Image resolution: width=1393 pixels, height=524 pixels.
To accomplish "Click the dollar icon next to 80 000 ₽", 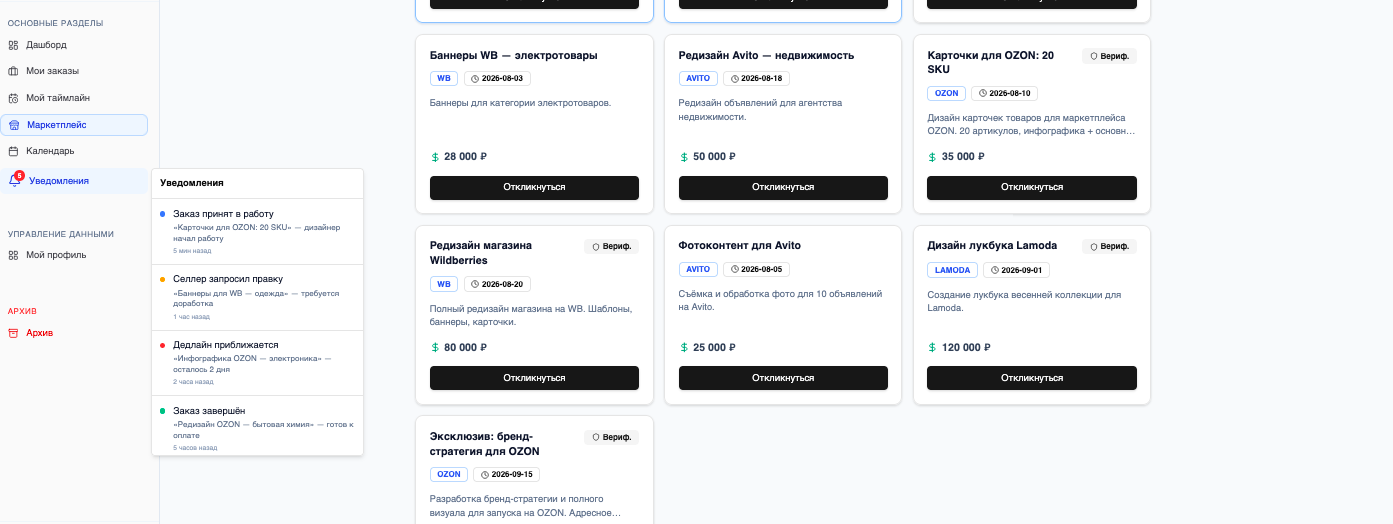I will [435, 348].
